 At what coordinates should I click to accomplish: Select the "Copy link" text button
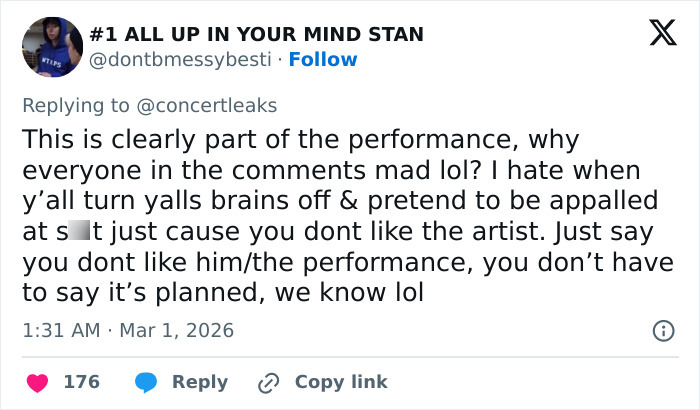click(x=341, y=382)
